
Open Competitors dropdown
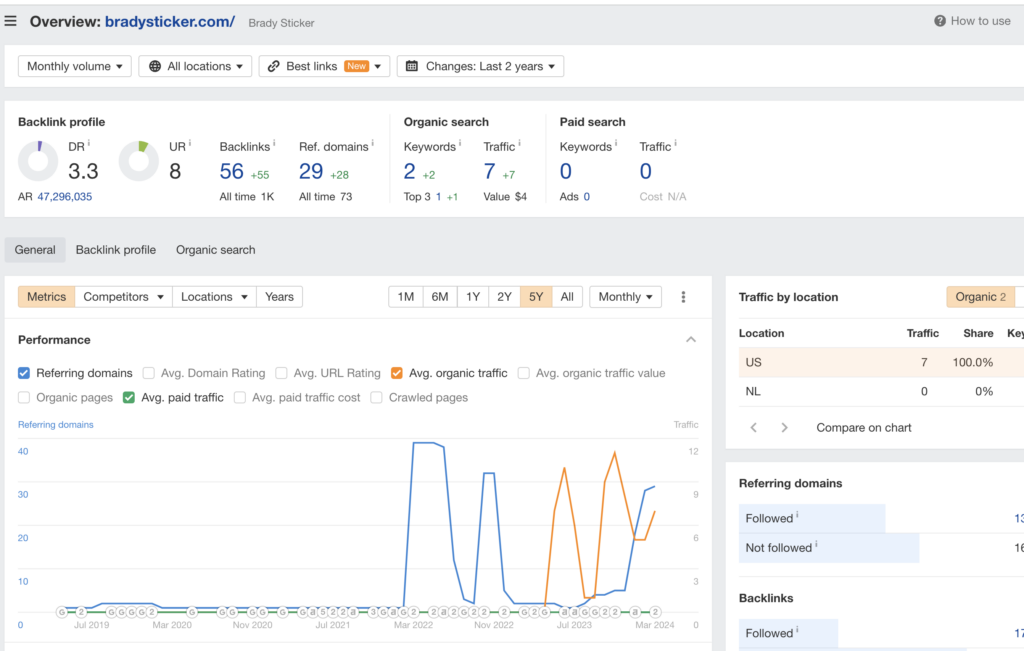tap(123, 296)
